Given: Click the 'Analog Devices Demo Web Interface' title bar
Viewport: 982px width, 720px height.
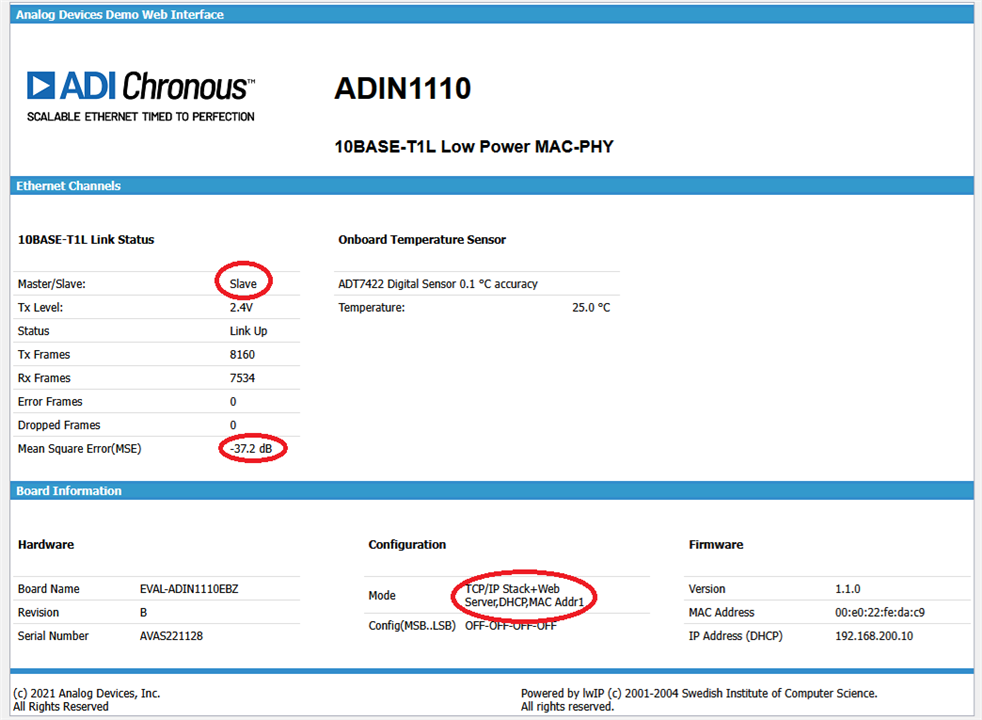Looking at the screenshot, I should click(x=492, y=14).
